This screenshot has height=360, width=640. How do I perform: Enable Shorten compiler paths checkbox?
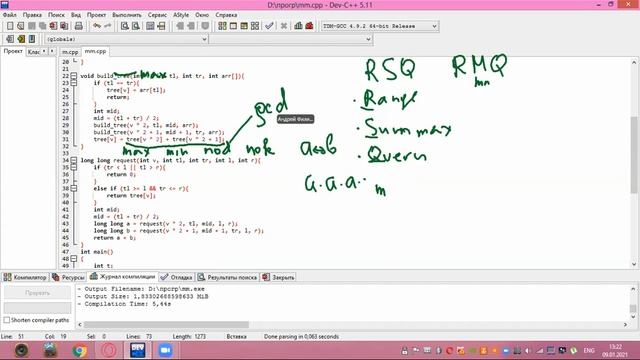pos(7,320)
